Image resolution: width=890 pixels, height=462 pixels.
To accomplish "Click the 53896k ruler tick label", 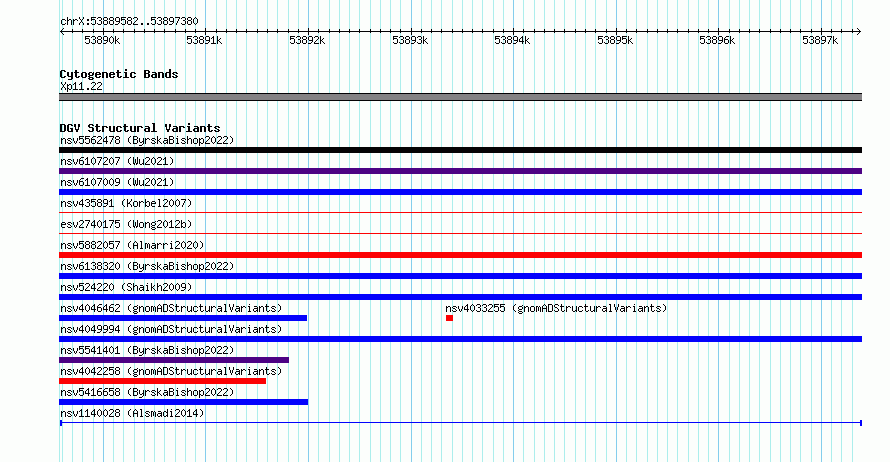I will click(x=717, y=40).
